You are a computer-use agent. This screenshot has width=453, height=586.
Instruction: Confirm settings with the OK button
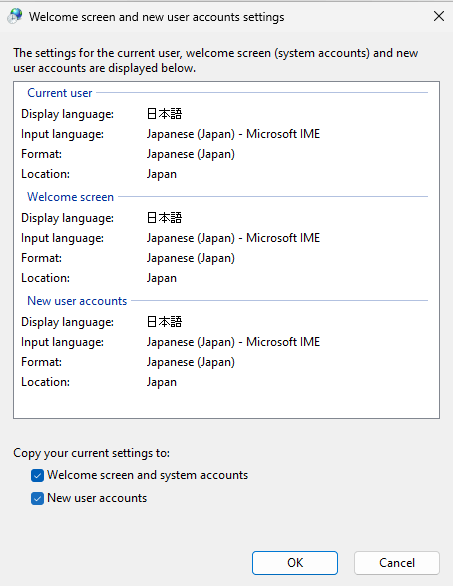(x=295, y=563)
